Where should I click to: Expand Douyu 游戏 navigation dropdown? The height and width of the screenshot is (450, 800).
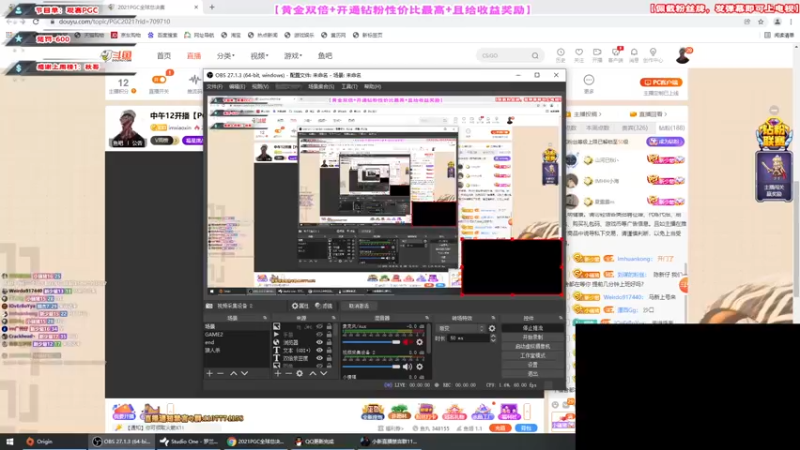[293, 56]
